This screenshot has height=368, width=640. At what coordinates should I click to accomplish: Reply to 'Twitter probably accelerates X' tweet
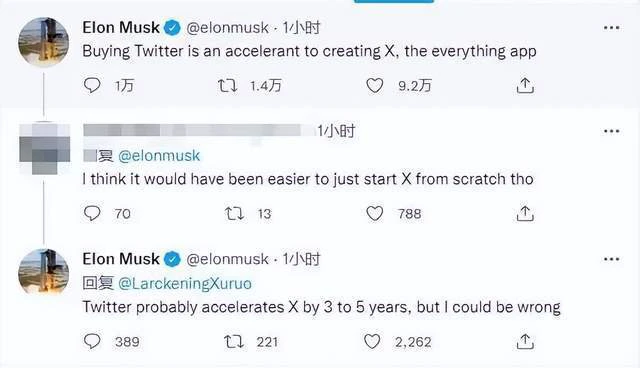click(x=92, y=341)
